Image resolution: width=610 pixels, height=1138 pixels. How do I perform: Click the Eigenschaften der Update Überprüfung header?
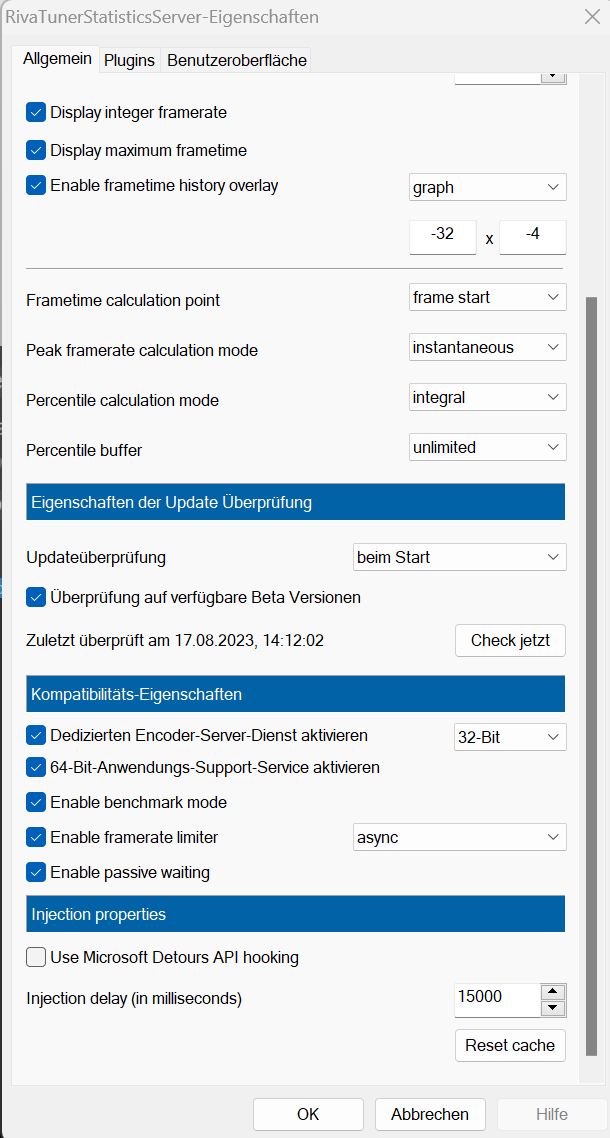(296, 502)
